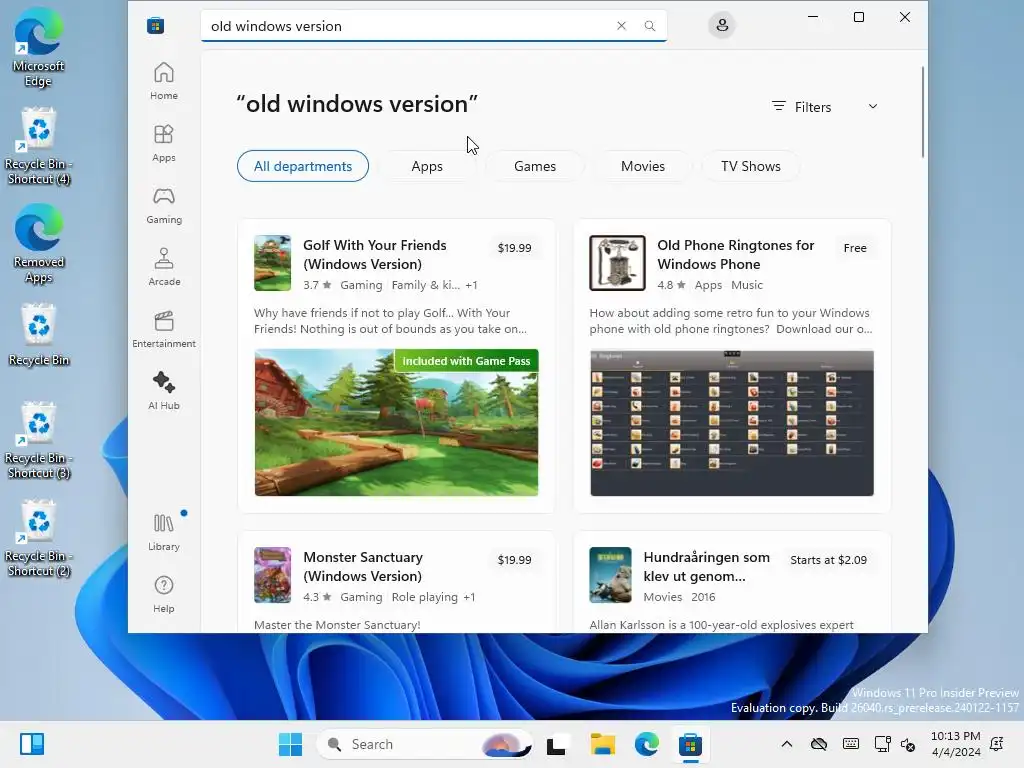This screenshot has width=1024, height=768.
Task: Click the network display tray icon
Action: point(882,744)
